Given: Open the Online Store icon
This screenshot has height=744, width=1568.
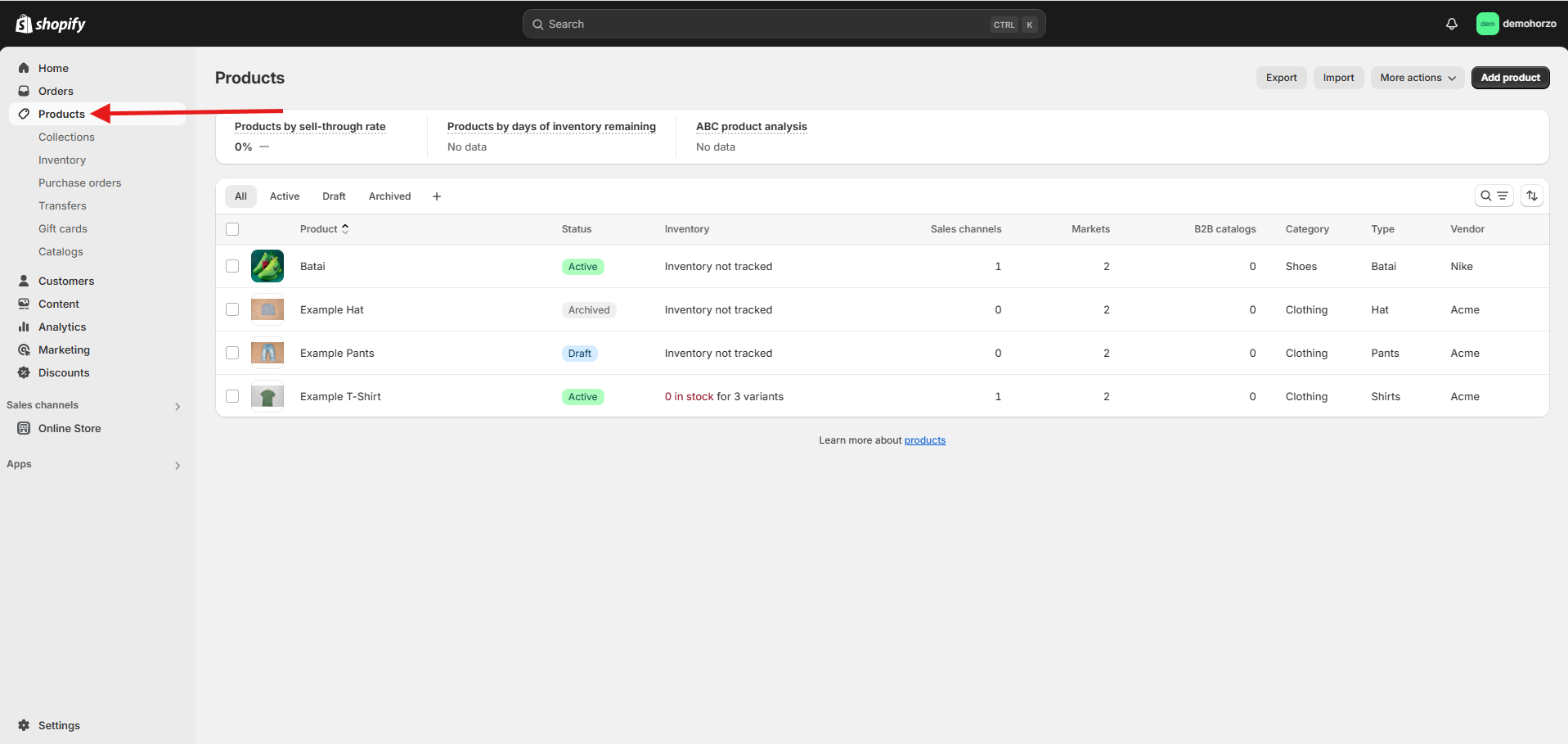Looking at the screenshot, I should [24, 428].
